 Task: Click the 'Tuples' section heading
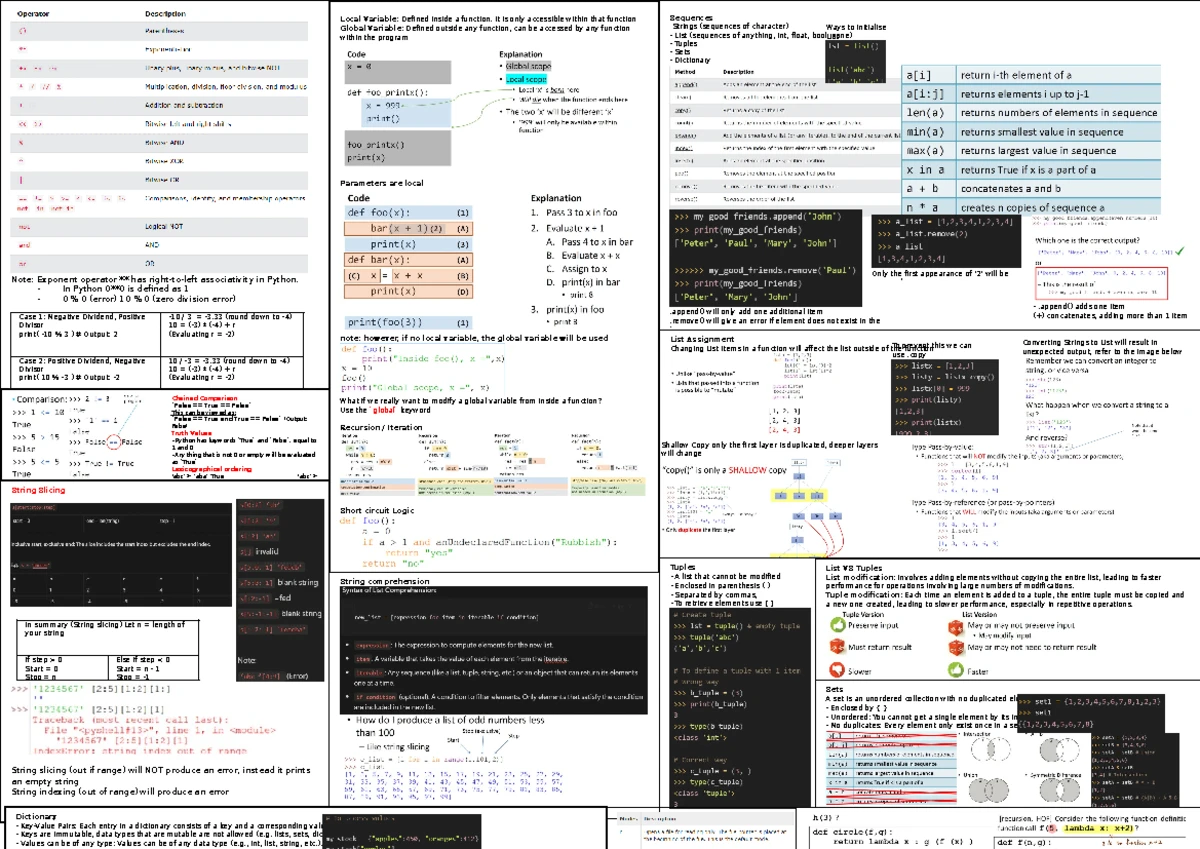[x=682, y=567]
